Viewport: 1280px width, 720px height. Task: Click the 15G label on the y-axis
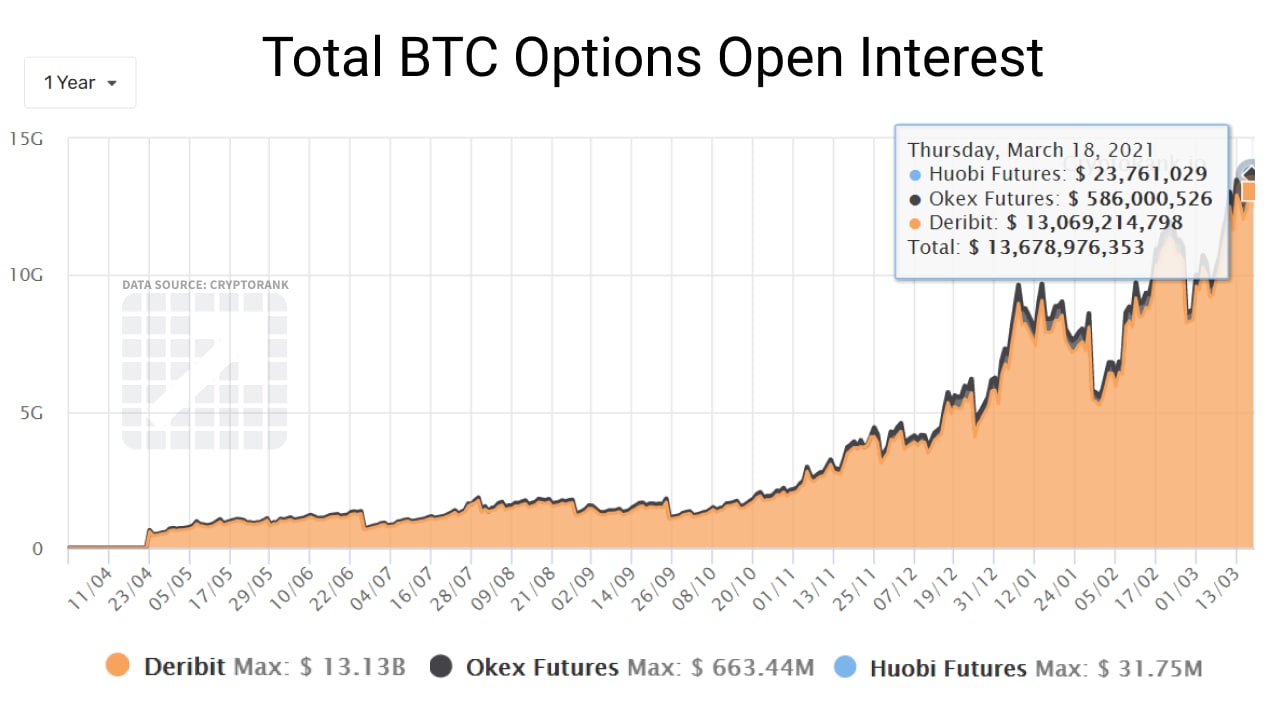pos(25,138)
